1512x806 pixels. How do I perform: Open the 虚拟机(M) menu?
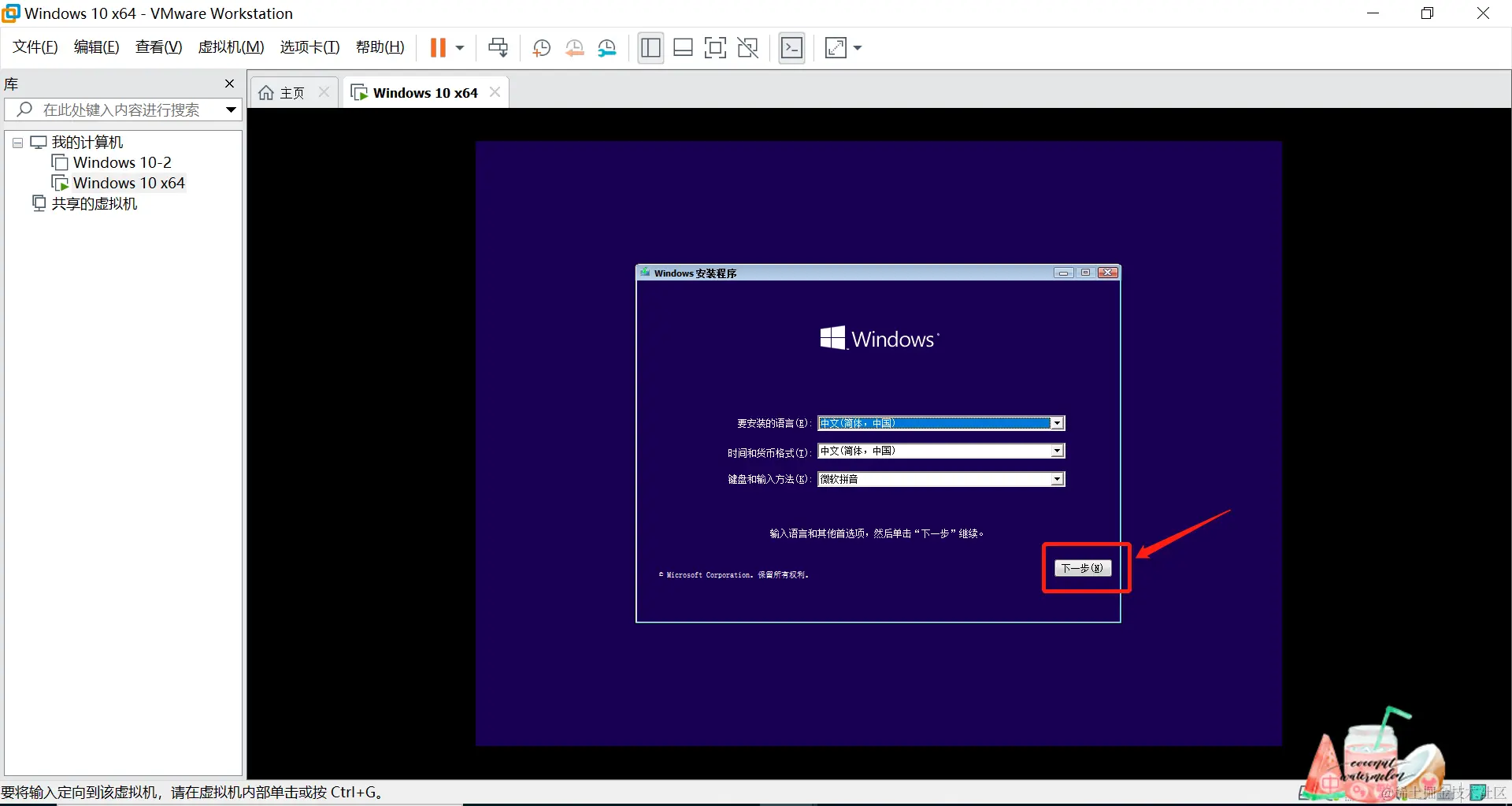[231, 47]
